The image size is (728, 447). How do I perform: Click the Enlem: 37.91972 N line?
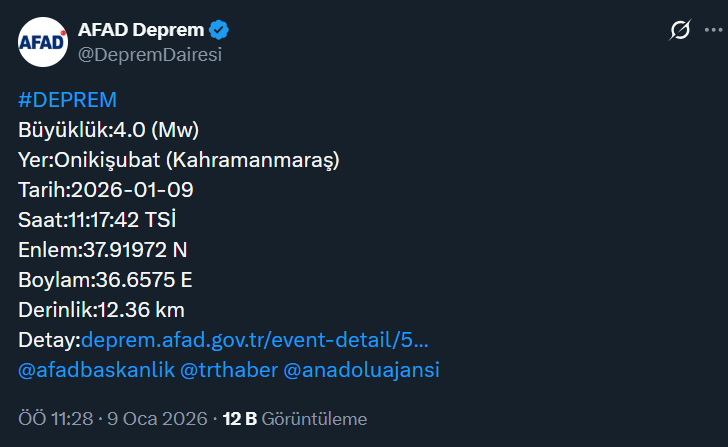[102, 250]
